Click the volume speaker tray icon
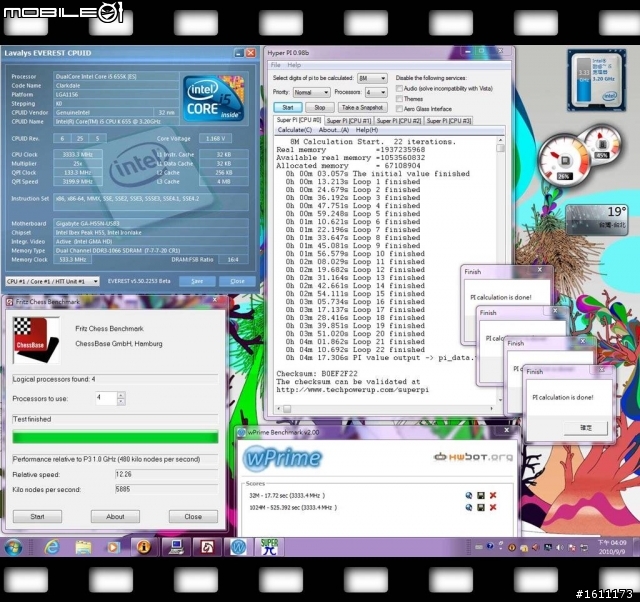 (560, 548)
